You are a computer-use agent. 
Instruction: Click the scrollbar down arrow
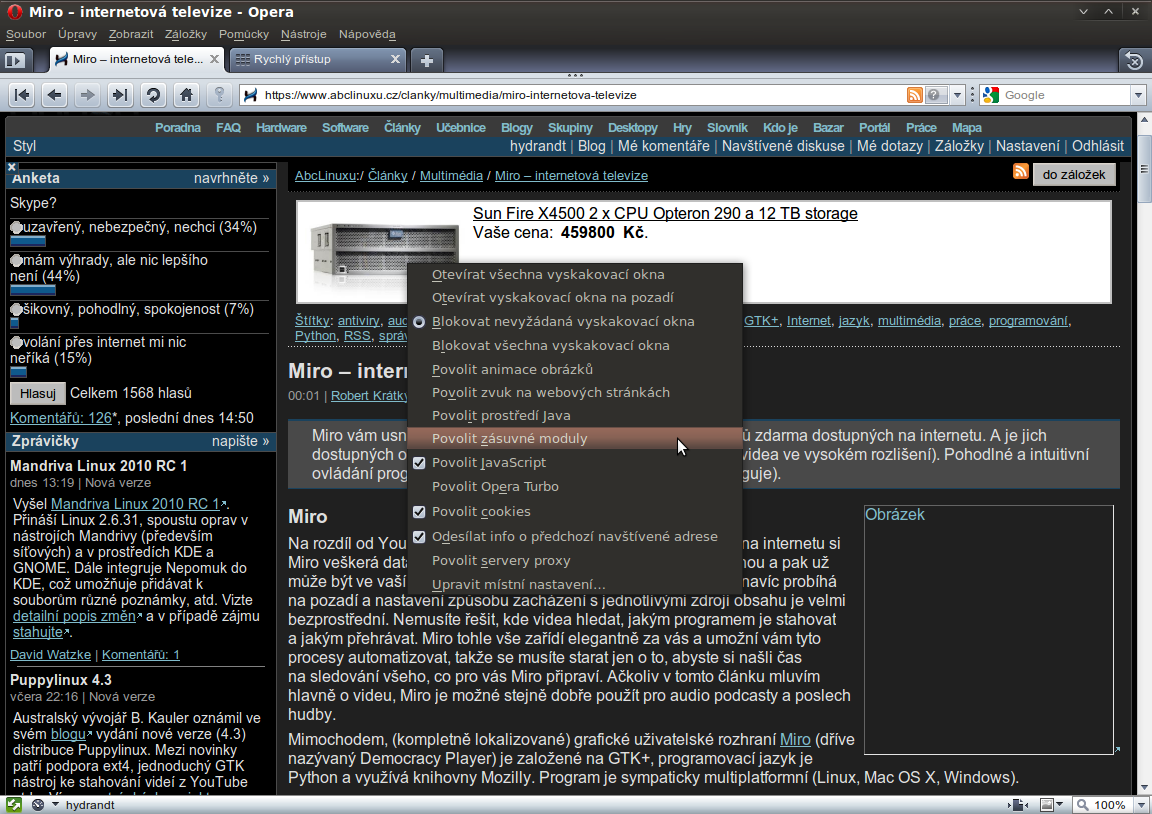coord(1144,787)
